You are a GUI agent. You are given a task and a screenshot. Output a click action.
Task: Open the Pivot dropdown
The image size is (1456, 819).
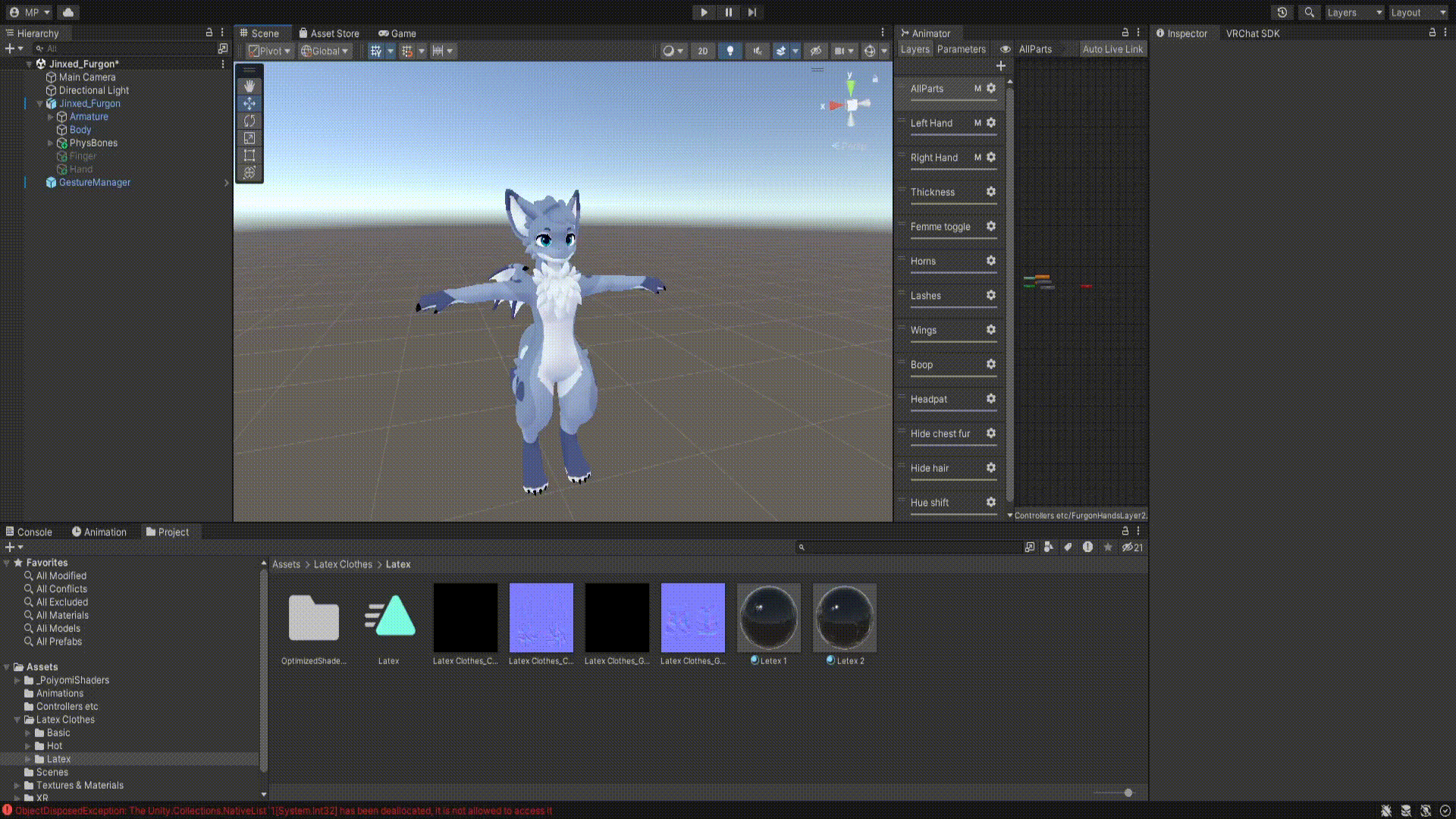(269, 51)
